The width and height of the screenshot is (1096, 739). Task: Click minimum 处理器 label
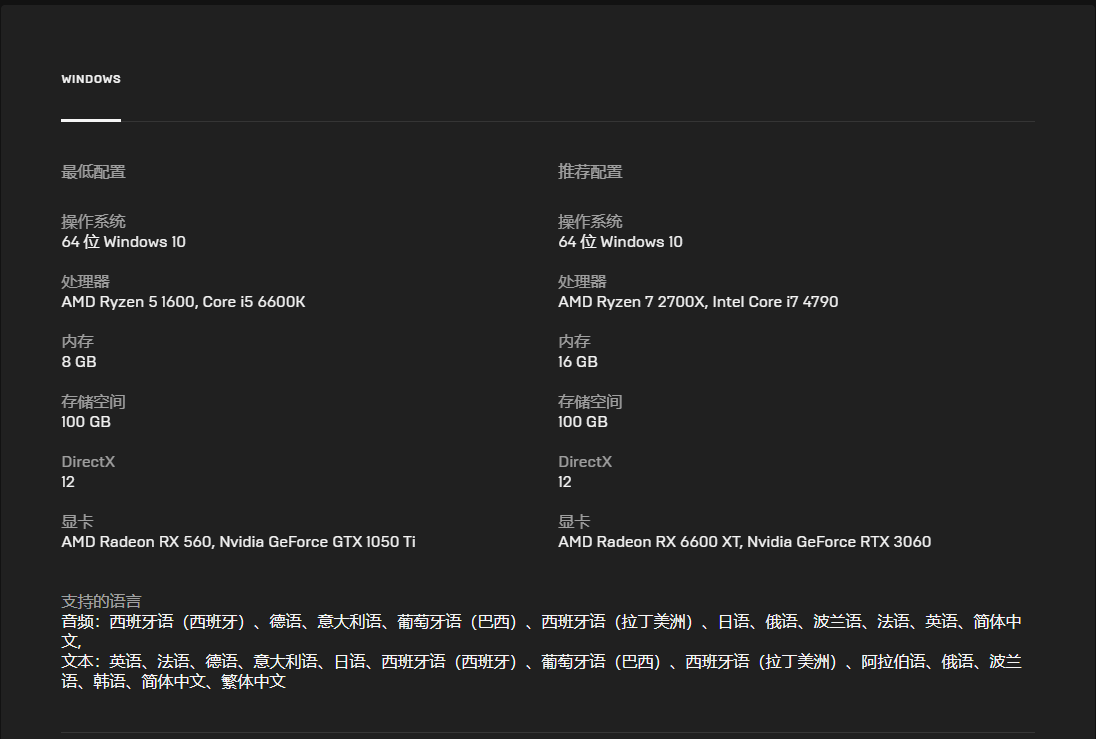(x=85, y=282)
